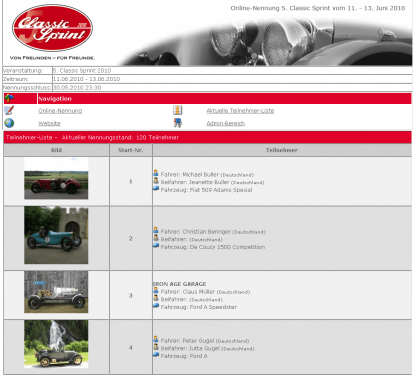This screenshot has height=375, width=417.
Task: Click the Von Freunden – für Freunde slogan
Action: coord(52,58)
